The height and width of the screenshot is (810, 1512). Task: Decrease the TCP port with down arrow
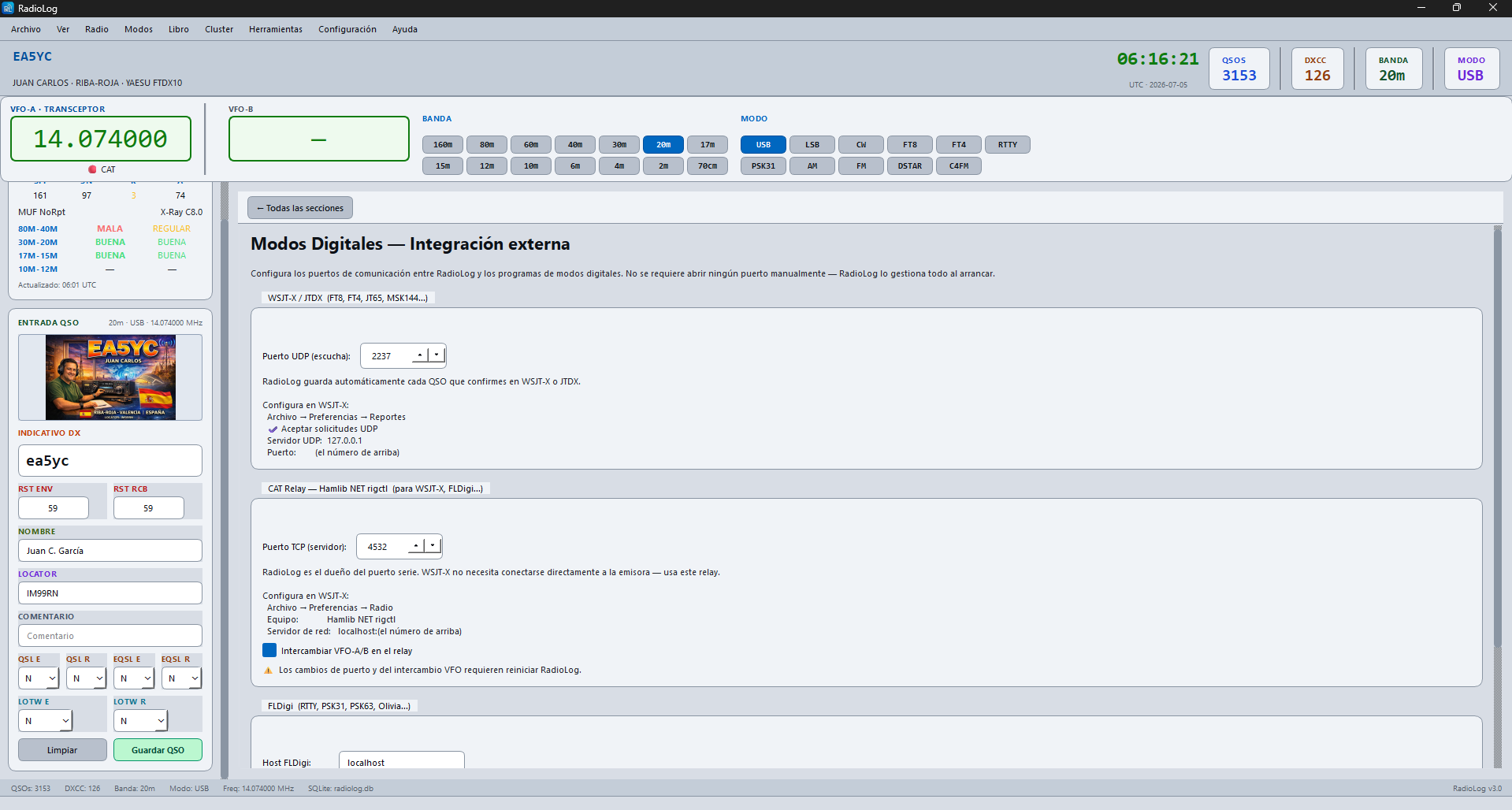pyautogui.click(x=433, y=546)
